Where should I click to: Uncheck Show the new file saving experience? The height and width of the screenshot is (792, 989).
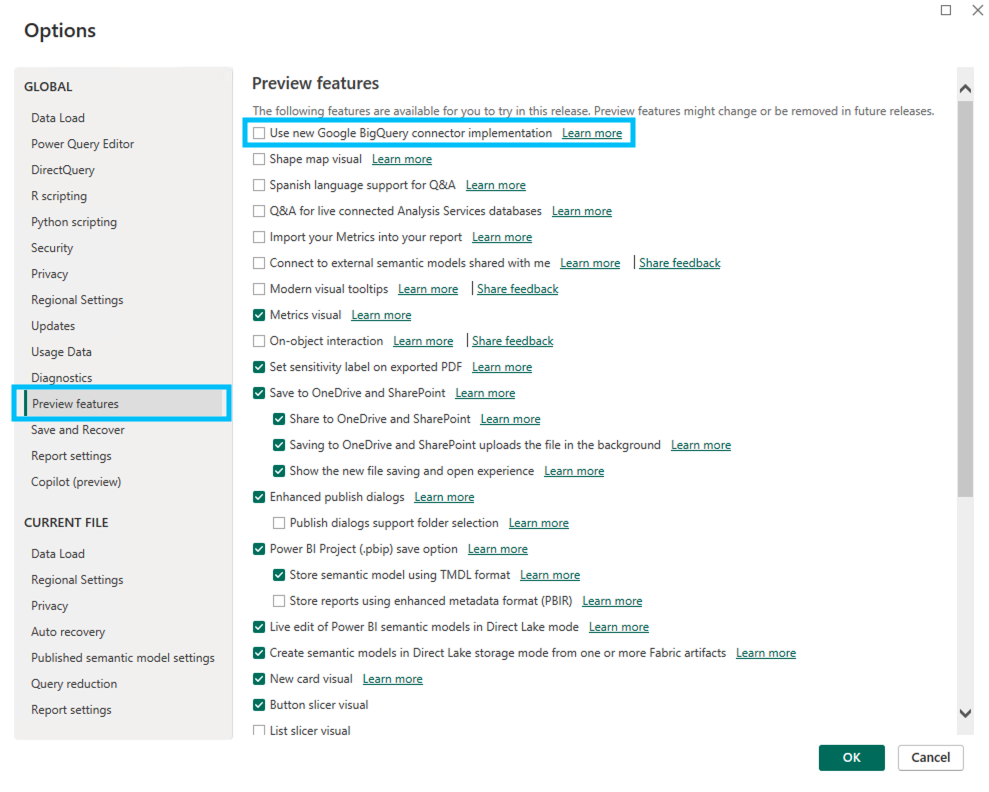click(x=279, y=471)
